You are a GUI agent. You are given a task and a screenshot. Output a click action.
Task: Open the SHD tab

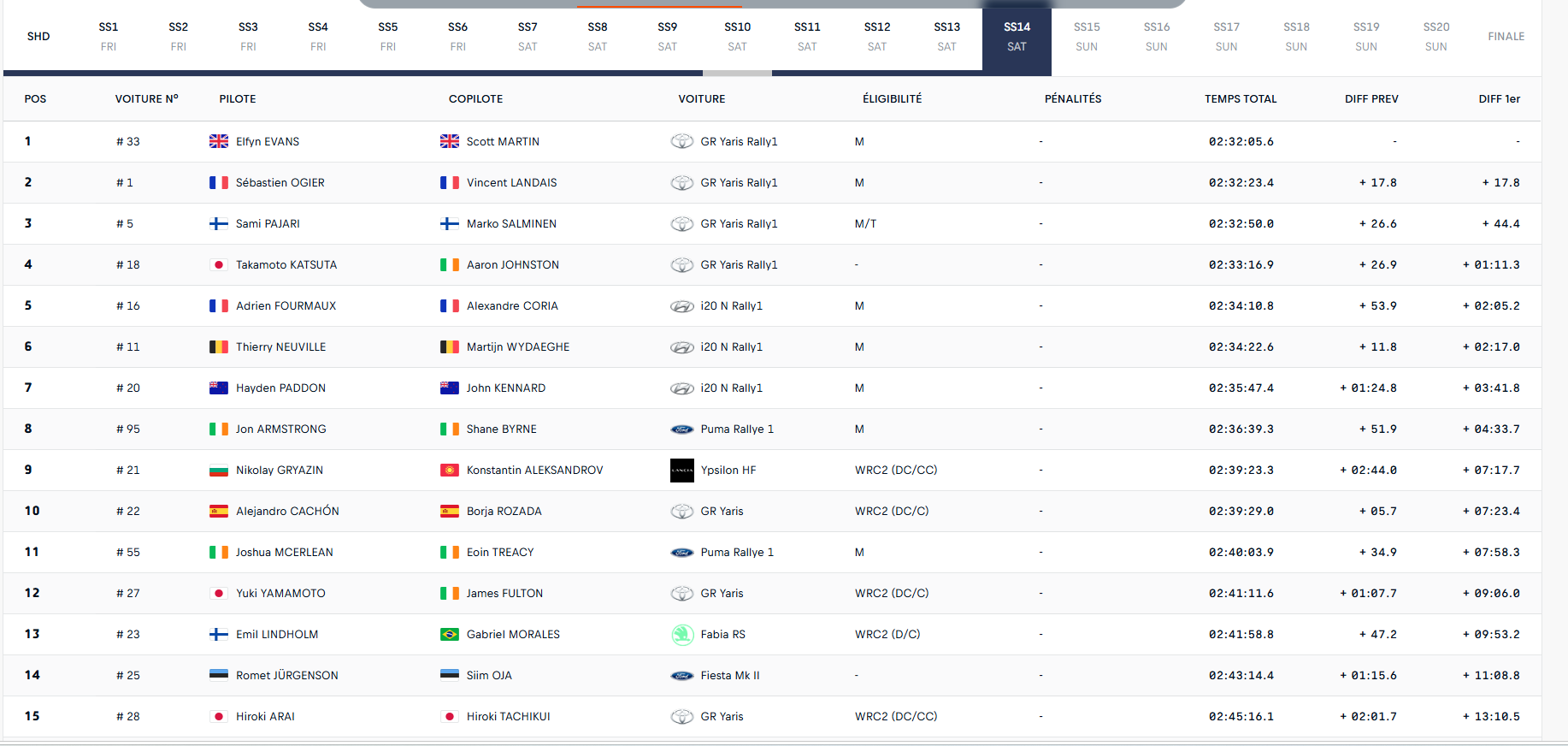(x=38, y=36)
